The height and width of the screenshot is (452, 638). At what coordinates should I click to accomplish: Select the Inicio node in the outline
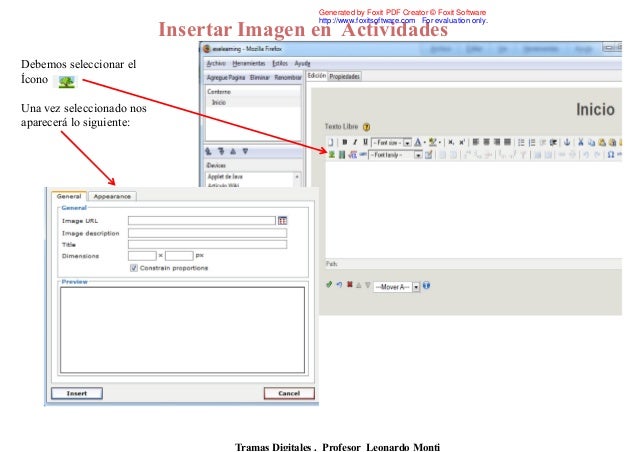tap(219, 103)
